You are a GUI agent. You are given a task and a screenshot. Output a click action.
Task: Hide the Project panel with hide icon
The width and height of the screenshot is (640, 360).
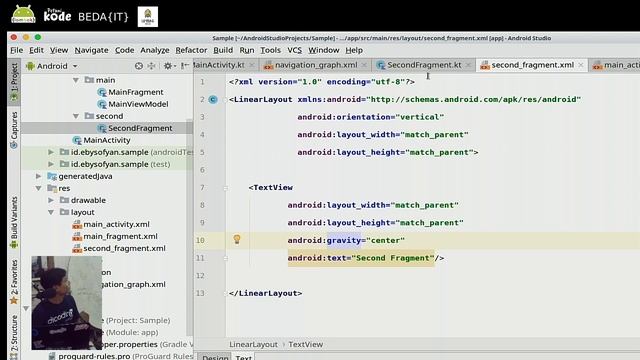[185, 66]
